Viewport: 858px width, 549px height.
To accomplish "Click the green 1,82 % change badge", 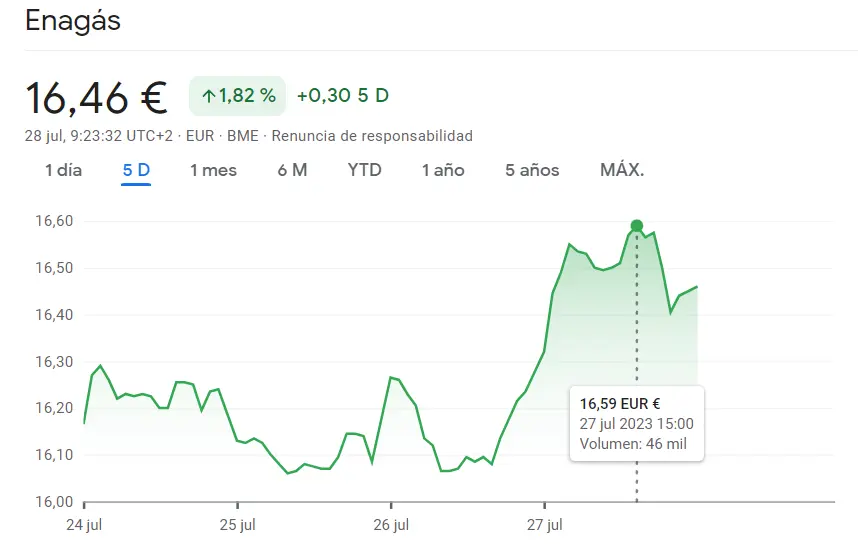I will tap(237, 96).
